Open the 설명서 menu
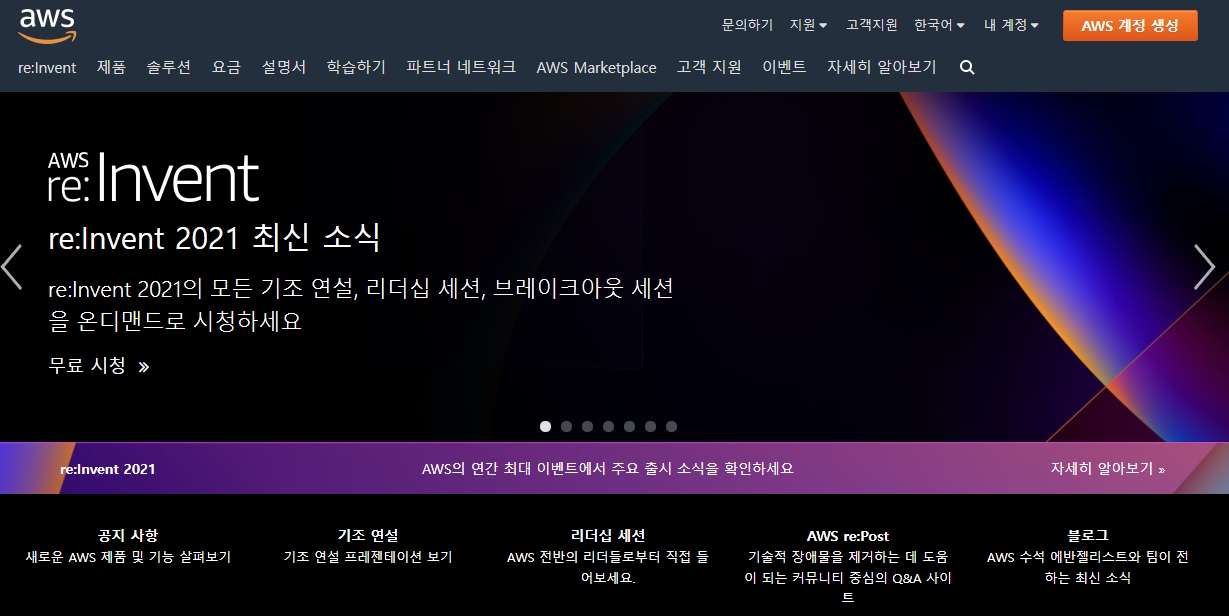The width and height of the screenshot is (1229, 616). coord(284,68)
